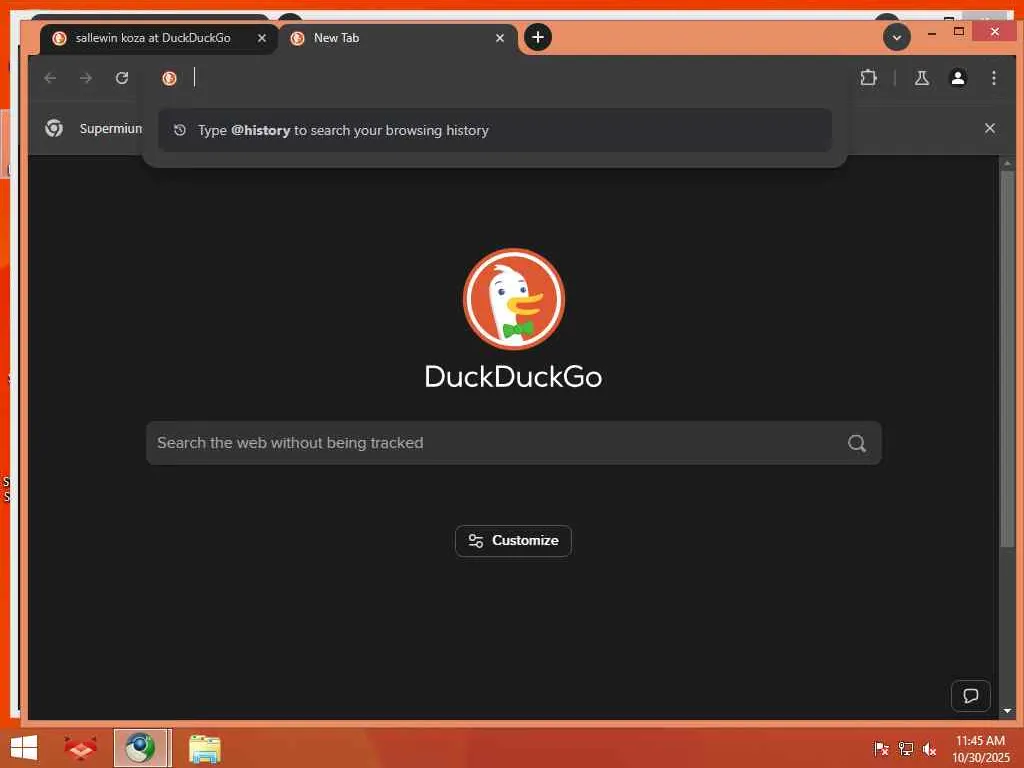Open the clock showing 11:45 AM
Screen dimensions: 1024x768
click(x=980, y=748)
